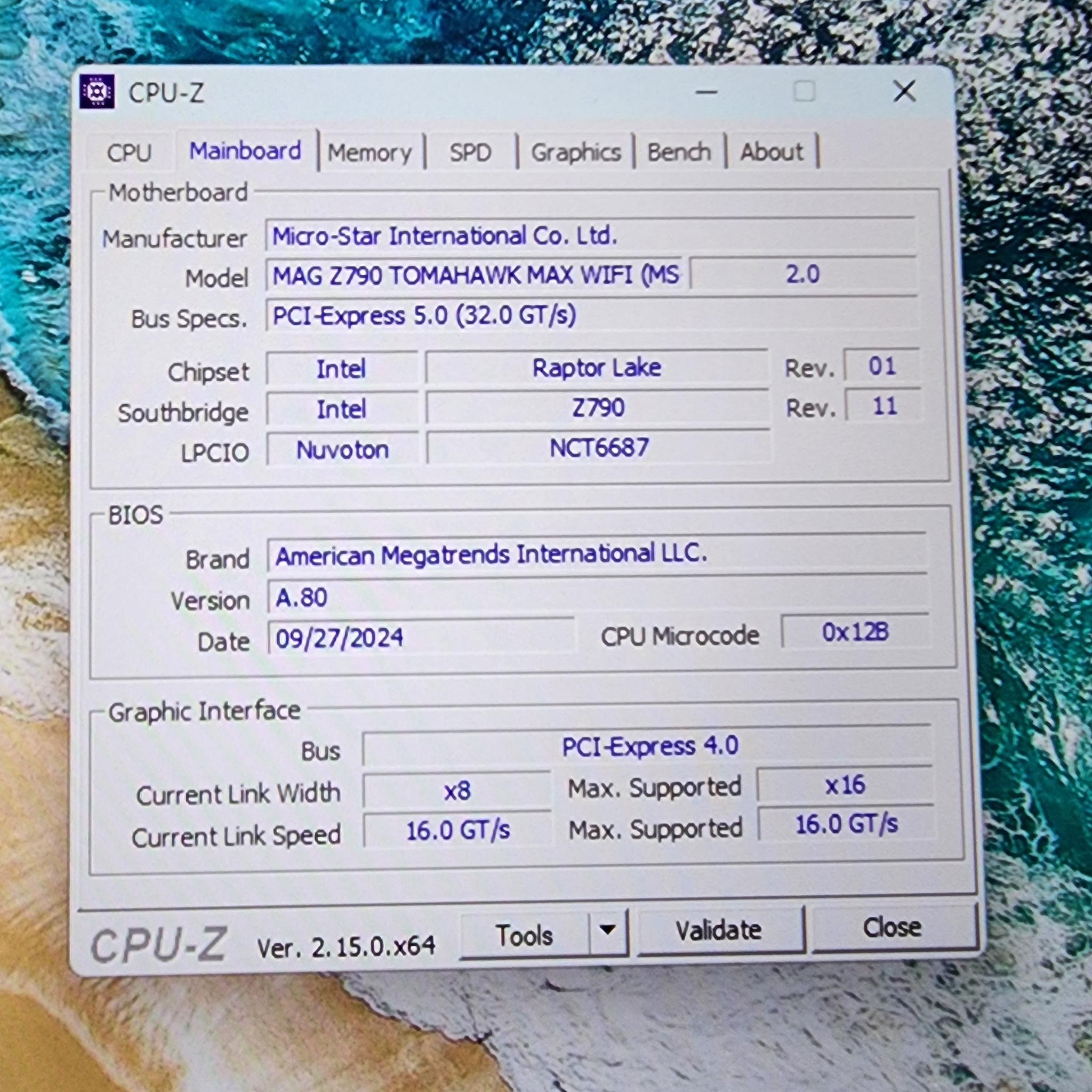Minimize the CPU-Z window
This screenshot has height=1092, width=1092.
pyautogui.click(x=706, y=92)
